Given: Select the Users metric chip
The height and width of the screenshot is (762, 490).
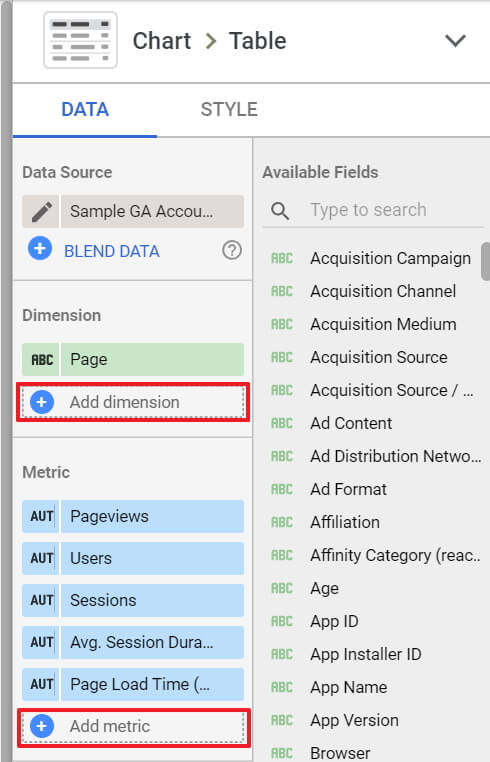Looking at the screenshot, I should click(152, 558).
